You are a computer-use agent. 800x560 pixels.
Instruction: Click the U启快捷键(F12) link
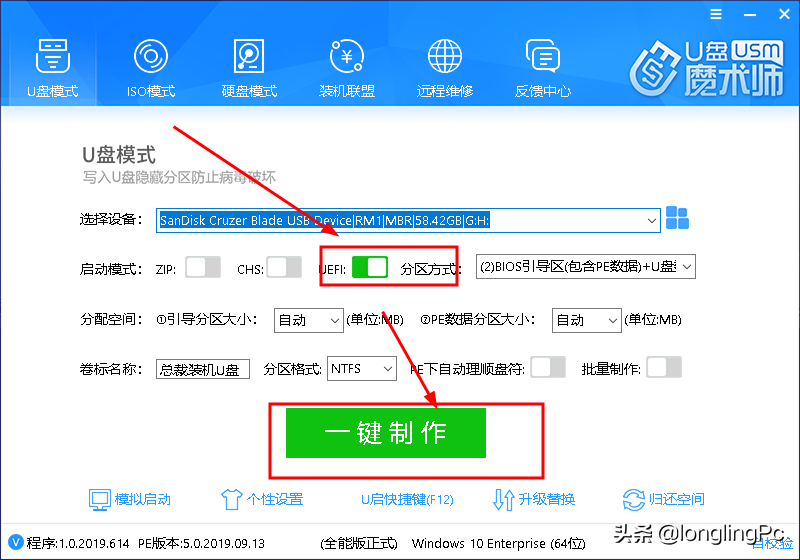tap(407, 499)
